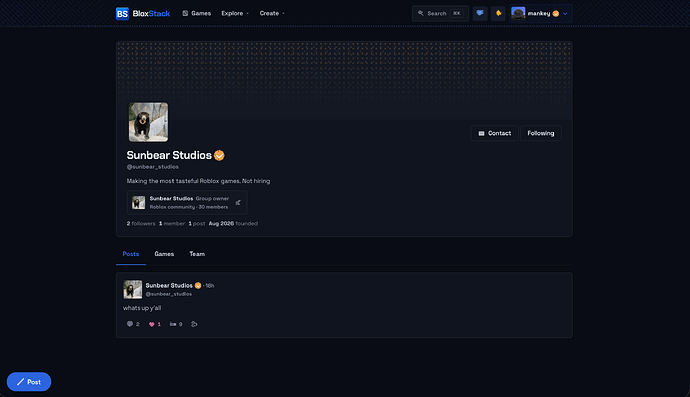View the 1 member count
The width and height of the screenshot is (690, 397).
pyautogui.click(x=172, y=224)
